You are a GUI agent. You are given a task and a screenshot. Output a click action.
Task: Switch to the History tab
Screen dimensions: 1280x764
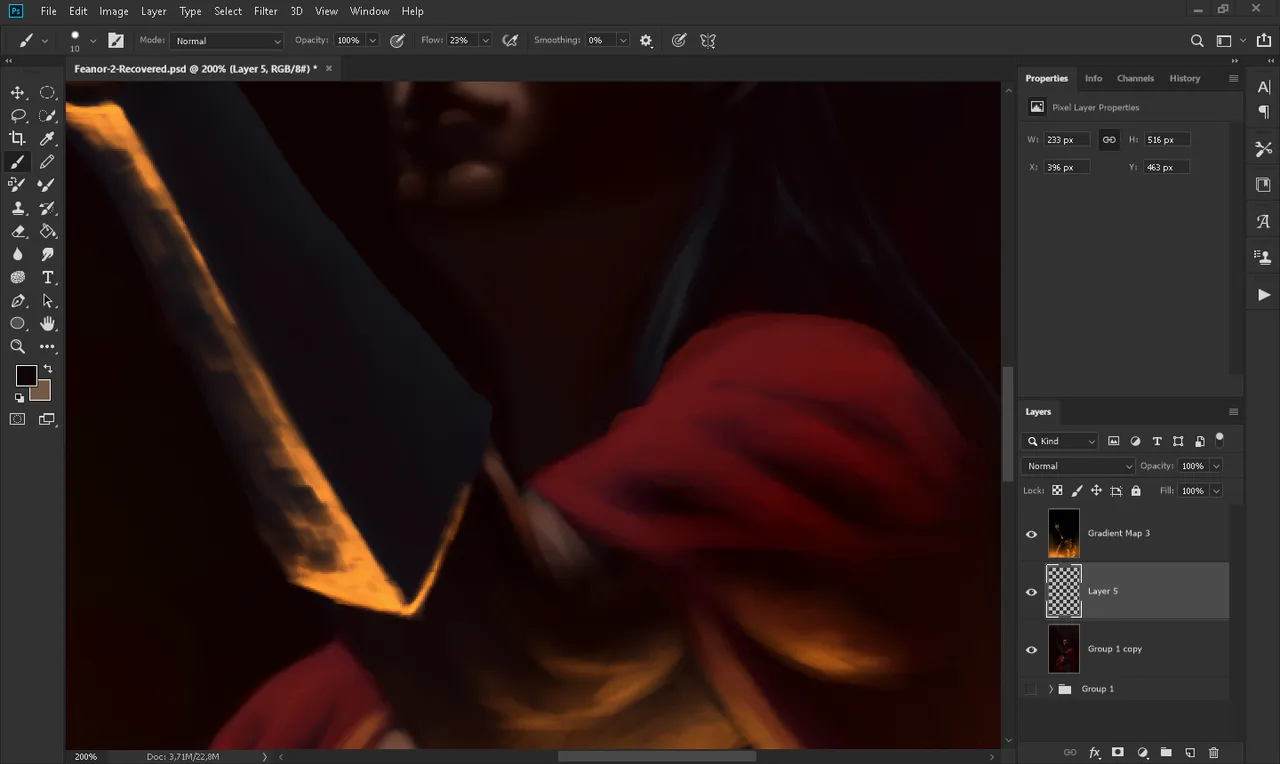point(1185,78)
